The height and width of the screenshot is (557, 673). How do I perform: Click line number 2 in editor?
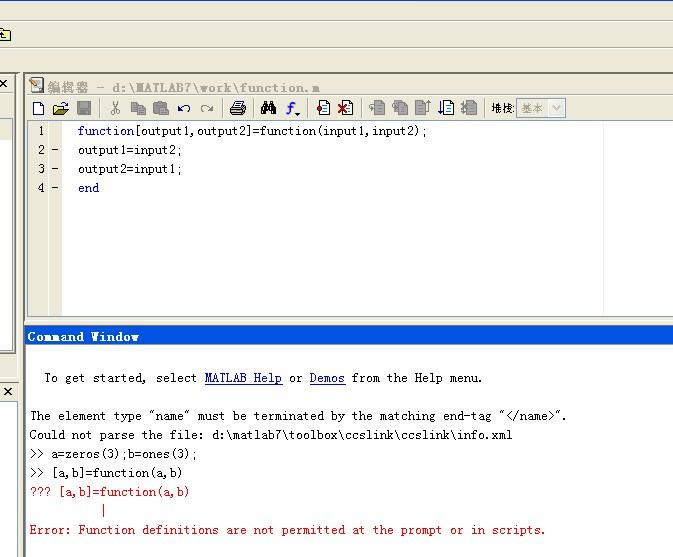pos(41,150)
